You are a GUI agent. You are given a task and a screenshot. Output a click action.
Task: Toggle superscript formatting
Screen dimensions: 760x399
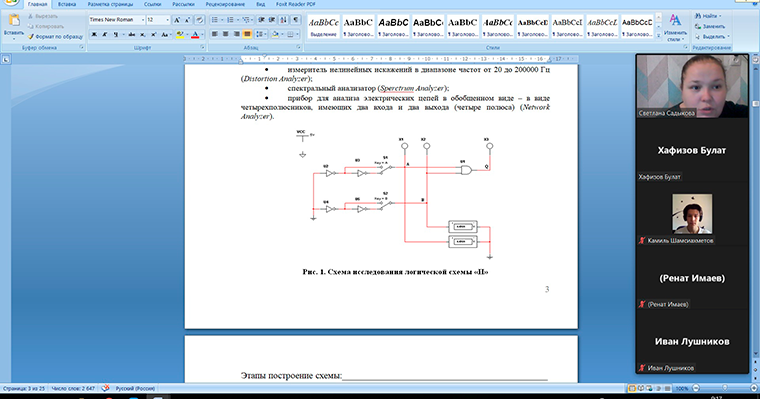(x=153, y=34)
